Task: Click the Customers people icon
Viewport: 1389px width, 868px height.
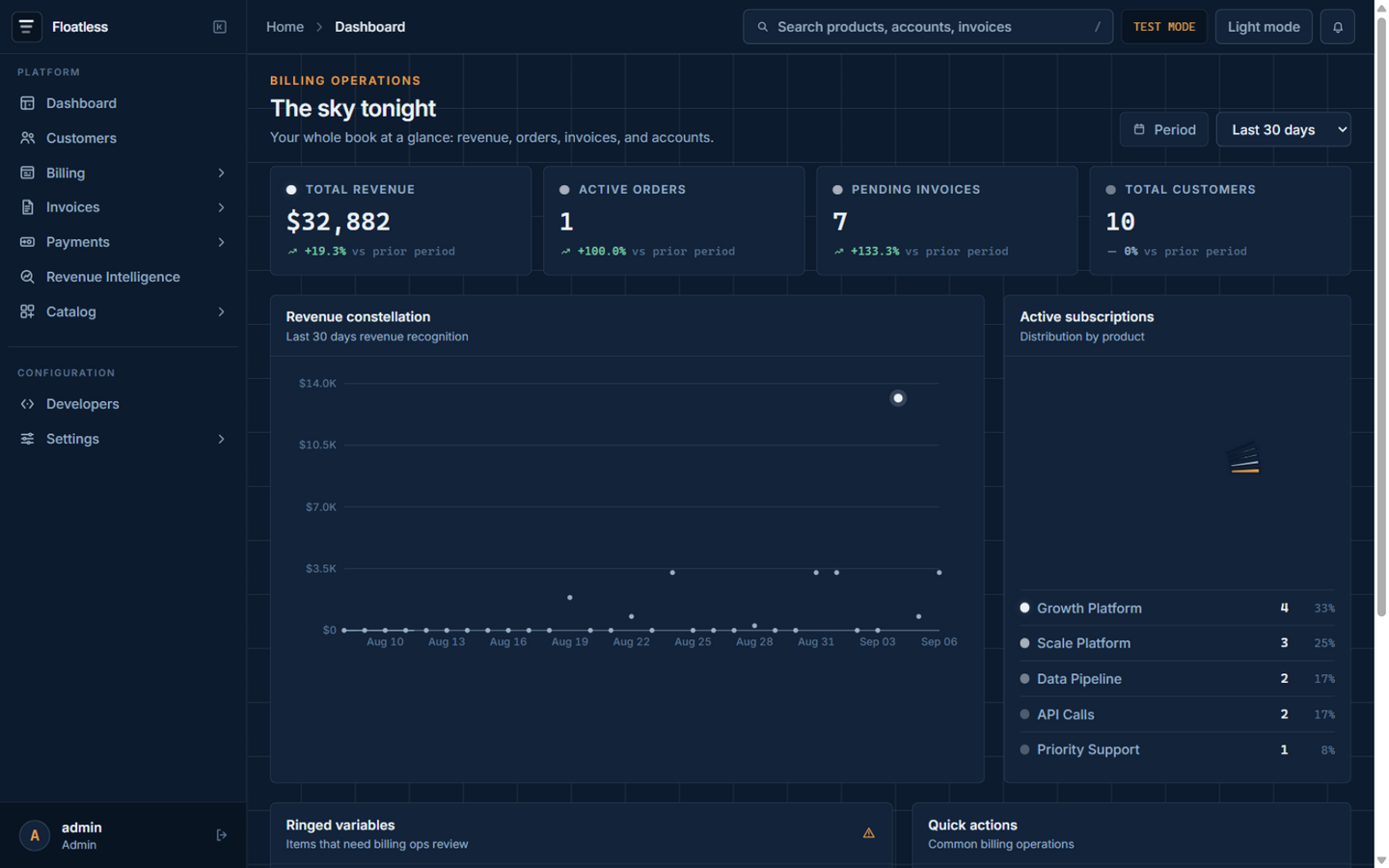Action: (27, 138)
